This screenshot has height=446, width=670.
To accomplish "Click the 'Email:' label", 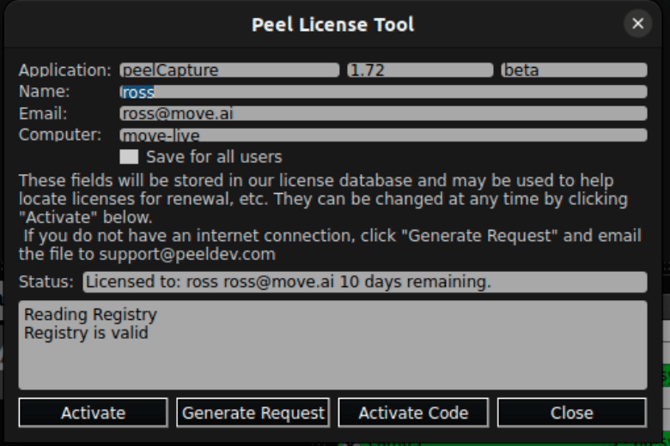I will (43, 114).
